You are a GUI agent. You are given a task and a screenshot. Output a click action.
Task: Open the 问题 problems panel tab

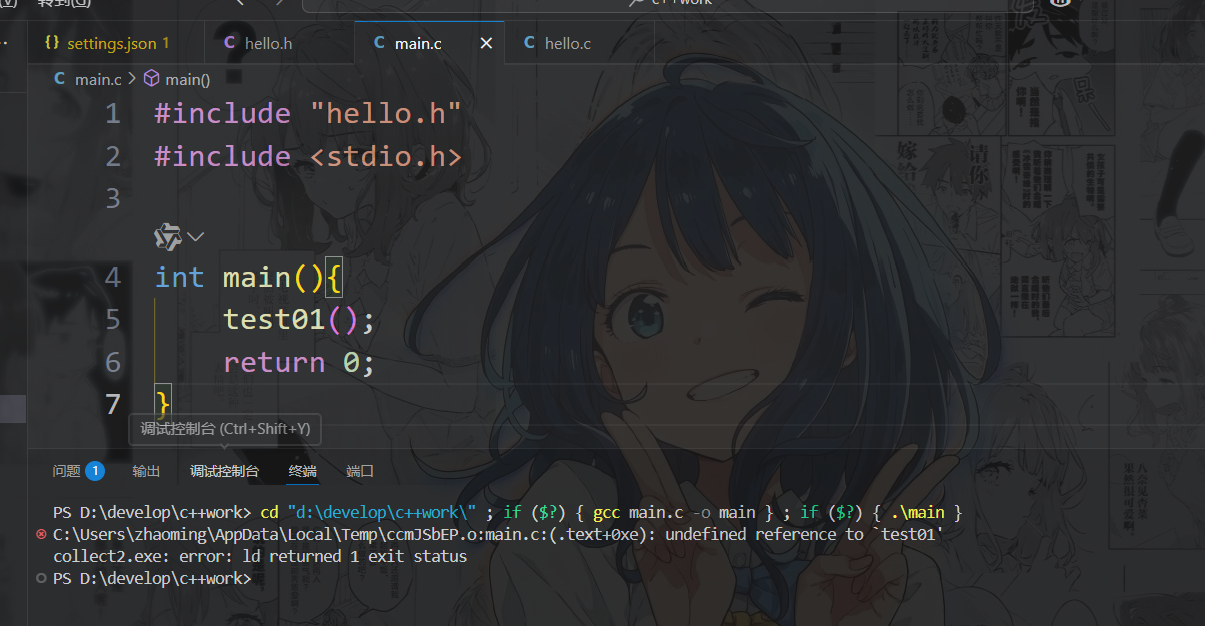[x=66, y=471]
